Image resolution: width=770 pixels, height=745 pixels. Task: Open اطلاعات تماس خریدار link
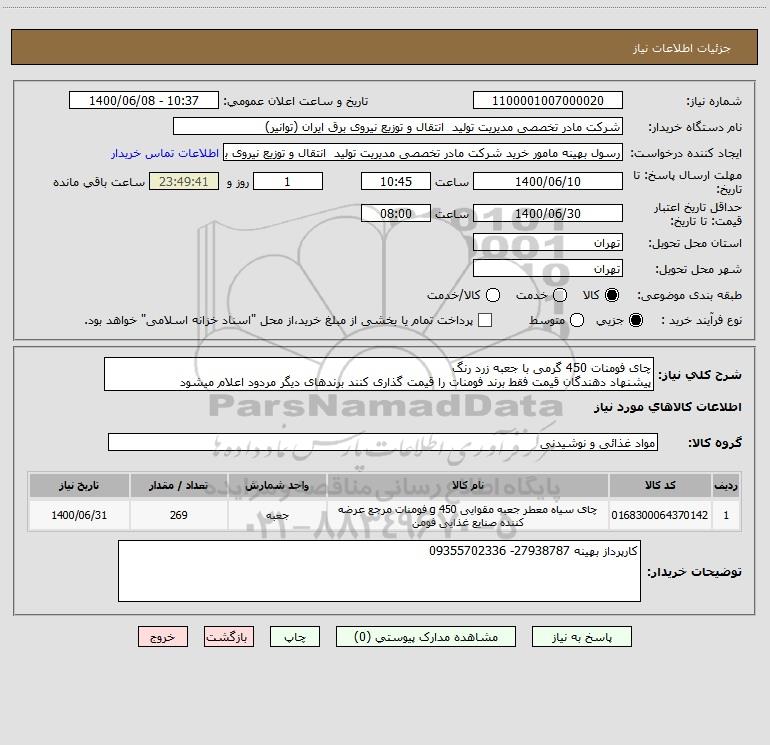[x=165, y=153]
